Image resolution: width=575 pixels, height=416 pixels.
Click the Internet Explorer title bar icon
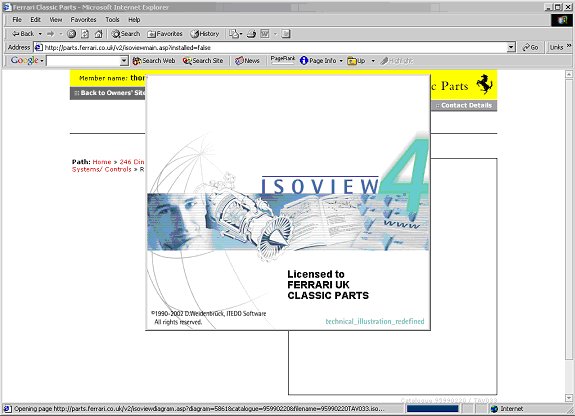[x=7, y=7]
